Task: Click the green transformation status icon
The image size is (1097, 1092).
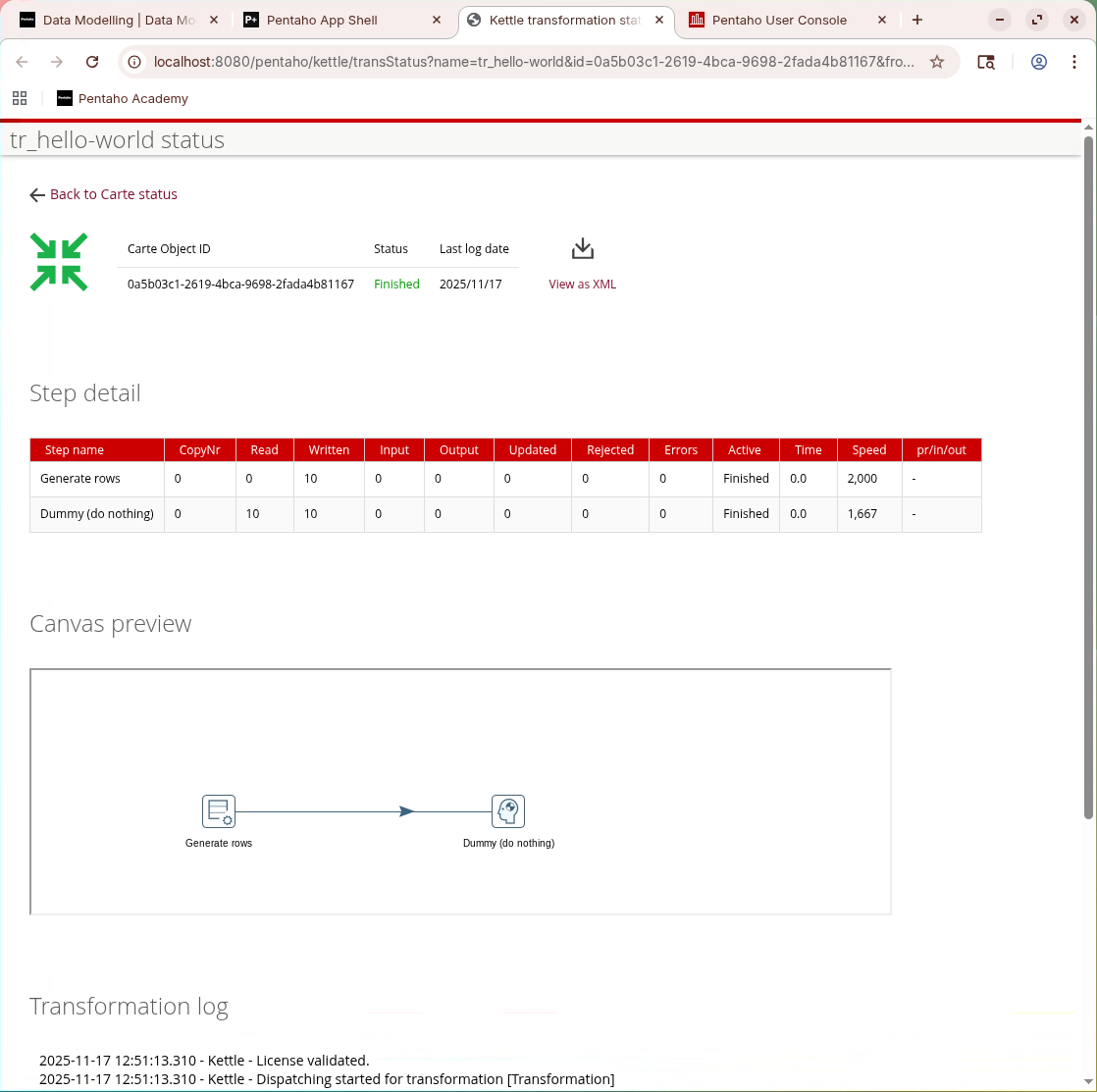Action: pyautogui.click(x=59, y=262)
